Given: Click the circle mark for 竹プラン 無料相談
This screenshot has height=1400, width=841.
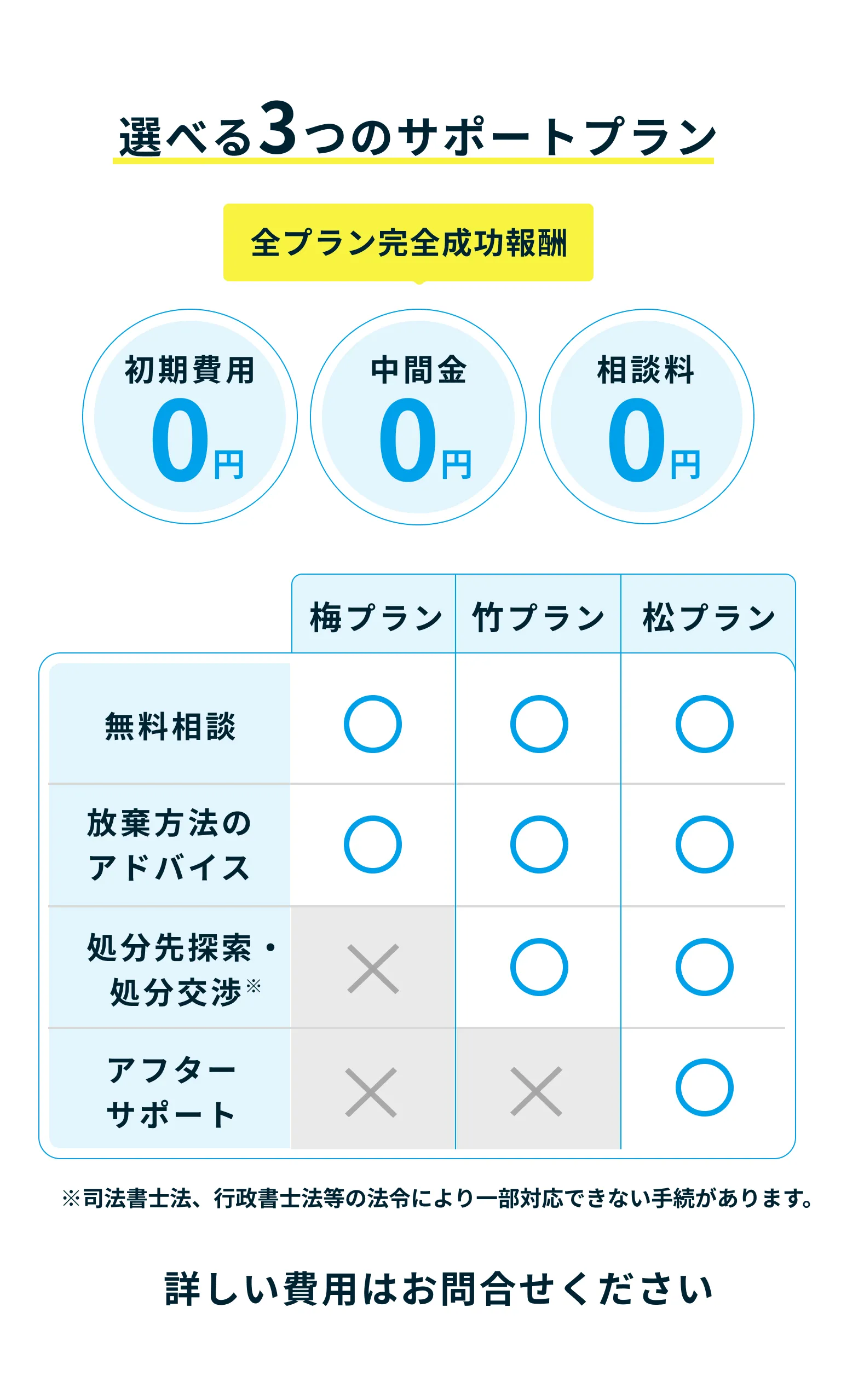Looking at the screenshot, I should pos(538,724).
